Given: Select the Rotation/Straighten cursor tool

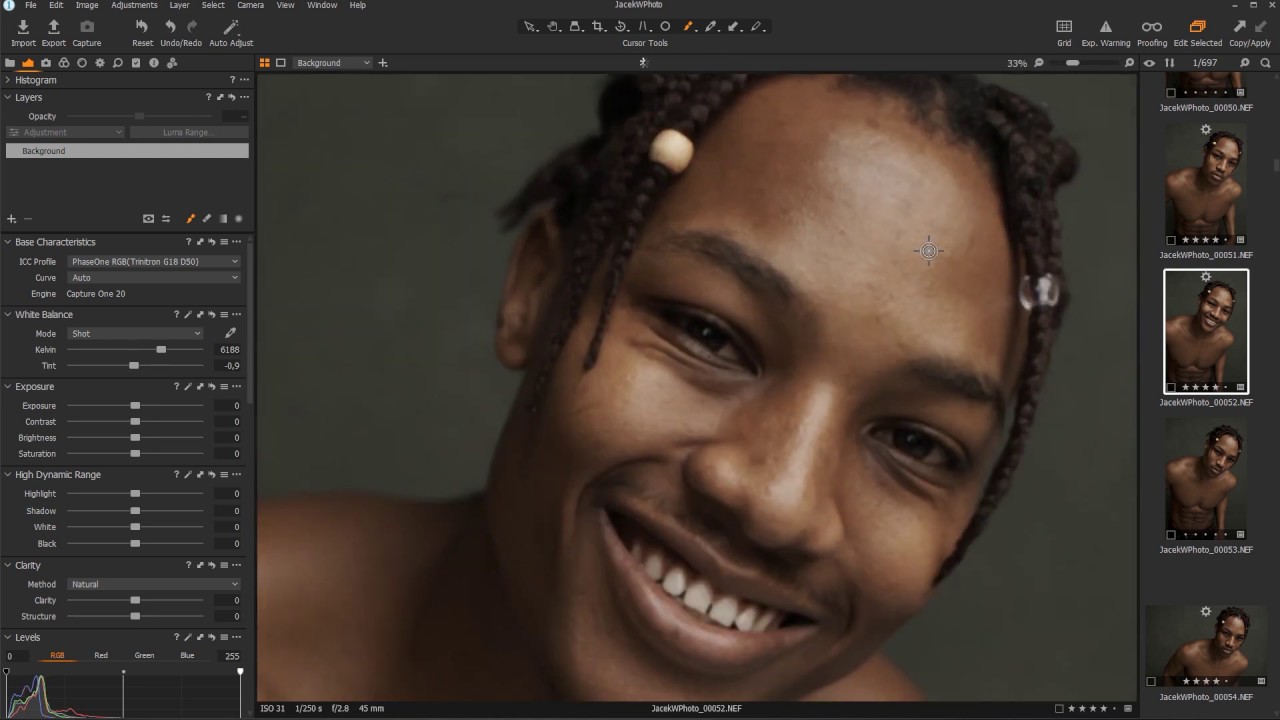Looking at the screenshot, I should tap(620, 27).
